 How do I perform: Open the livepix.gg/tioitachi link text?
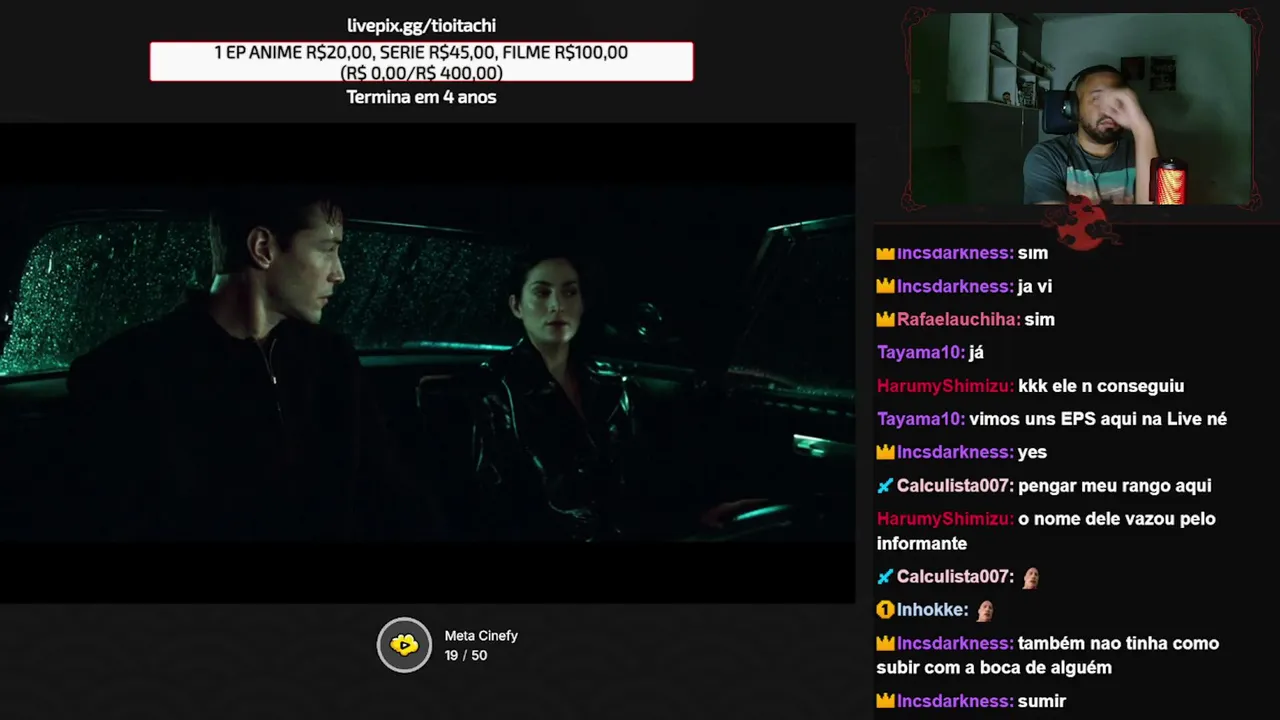pos(421,26)
